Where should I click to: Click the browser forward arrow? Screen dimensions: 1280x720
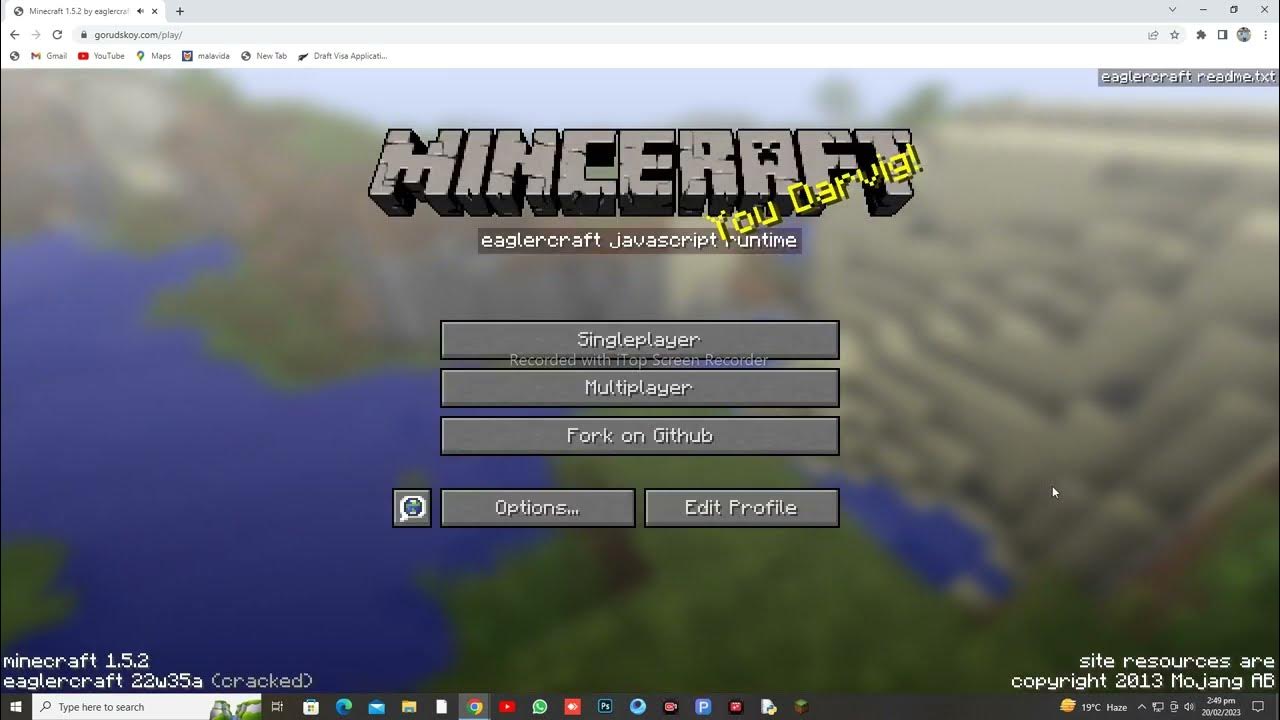(x=36, y=34)
